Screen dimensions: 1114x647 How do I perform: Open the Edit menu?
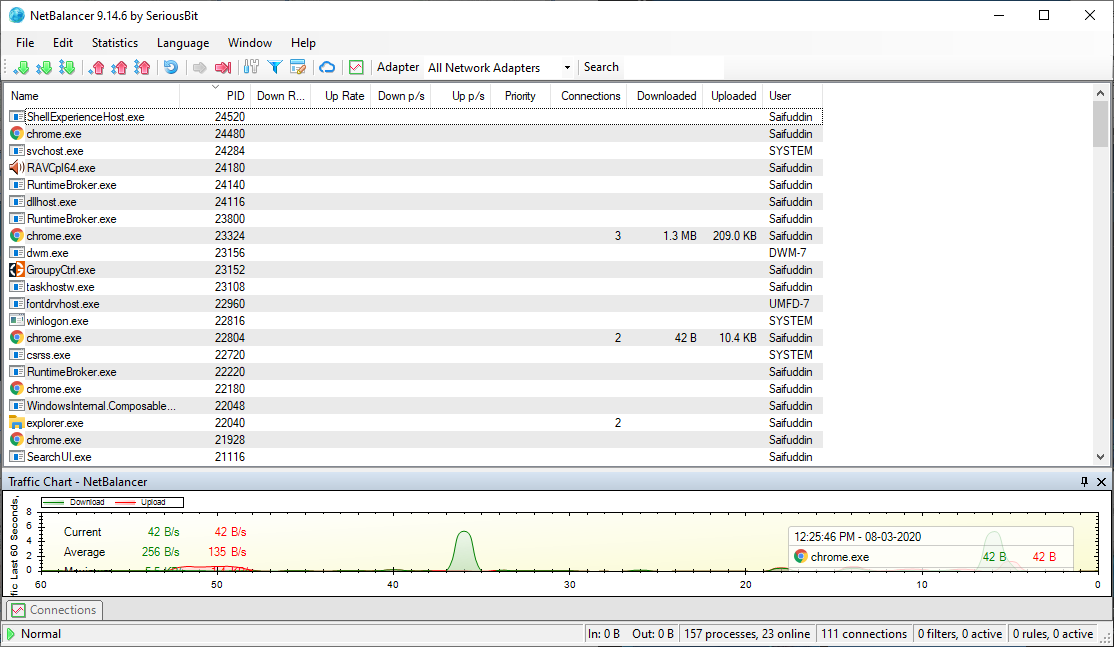(63, 43)
